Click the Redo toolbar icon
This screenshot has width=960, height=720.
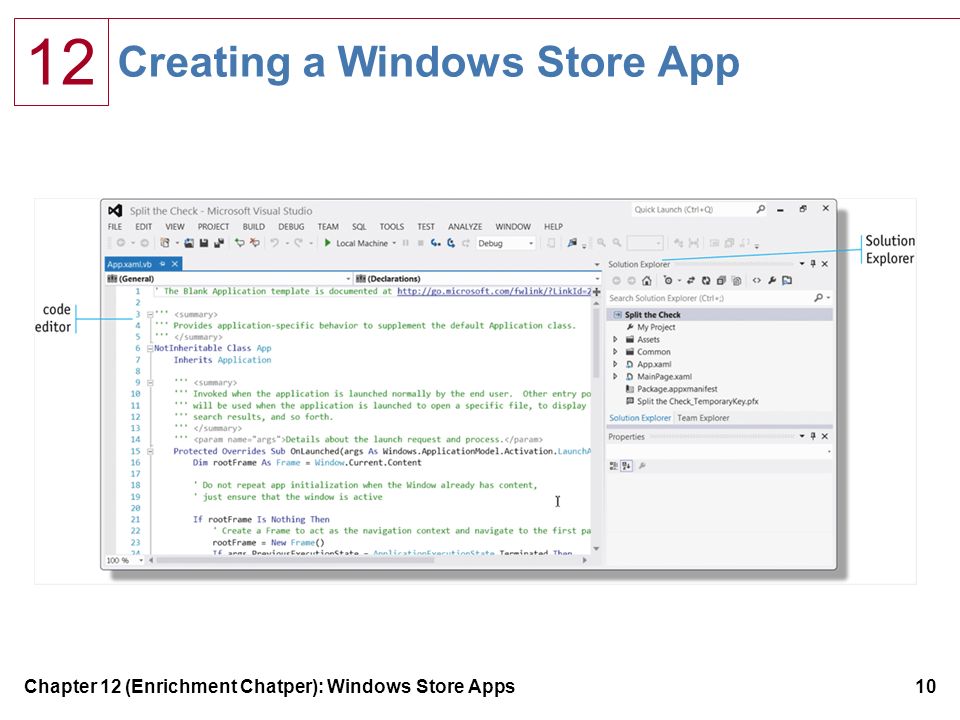tap(298, 243)
